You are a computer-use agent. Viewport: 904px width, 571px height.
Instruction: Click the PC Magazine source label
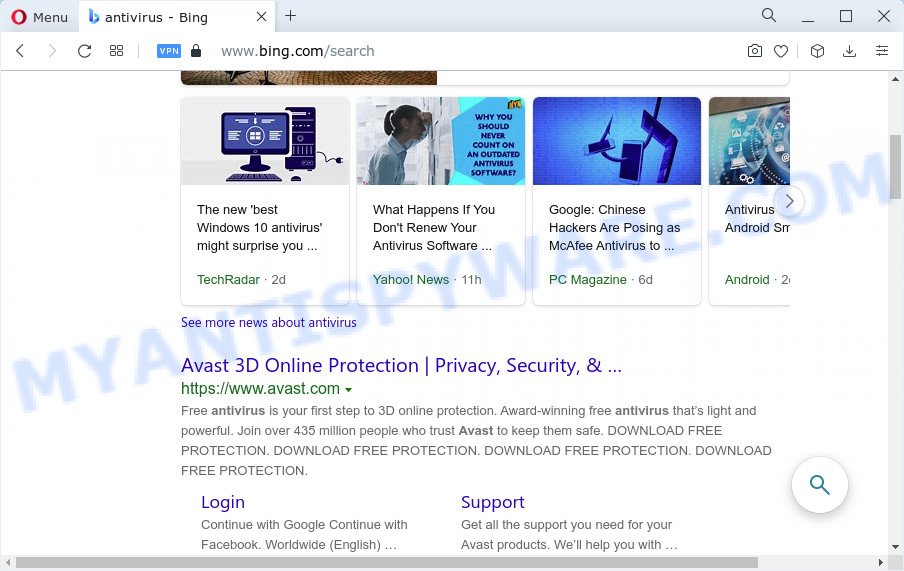(x=587, y=280)
